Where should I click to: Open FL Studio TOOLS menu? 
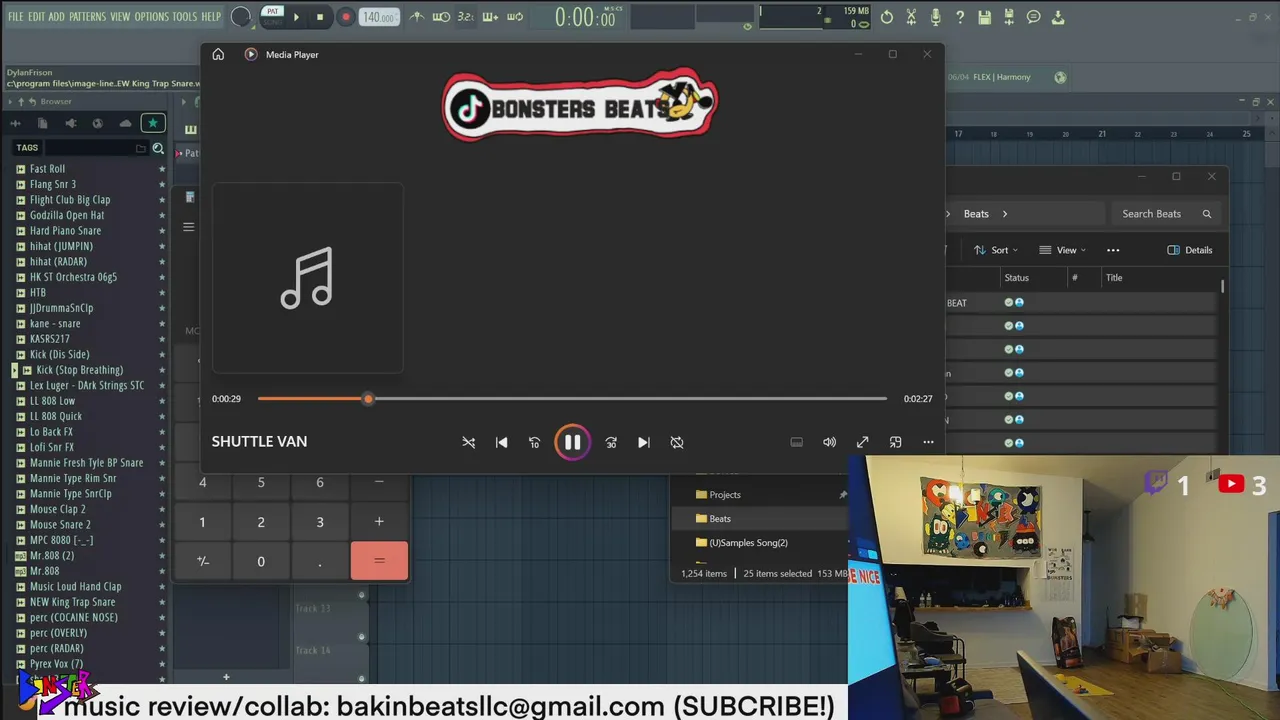[185, 17]
